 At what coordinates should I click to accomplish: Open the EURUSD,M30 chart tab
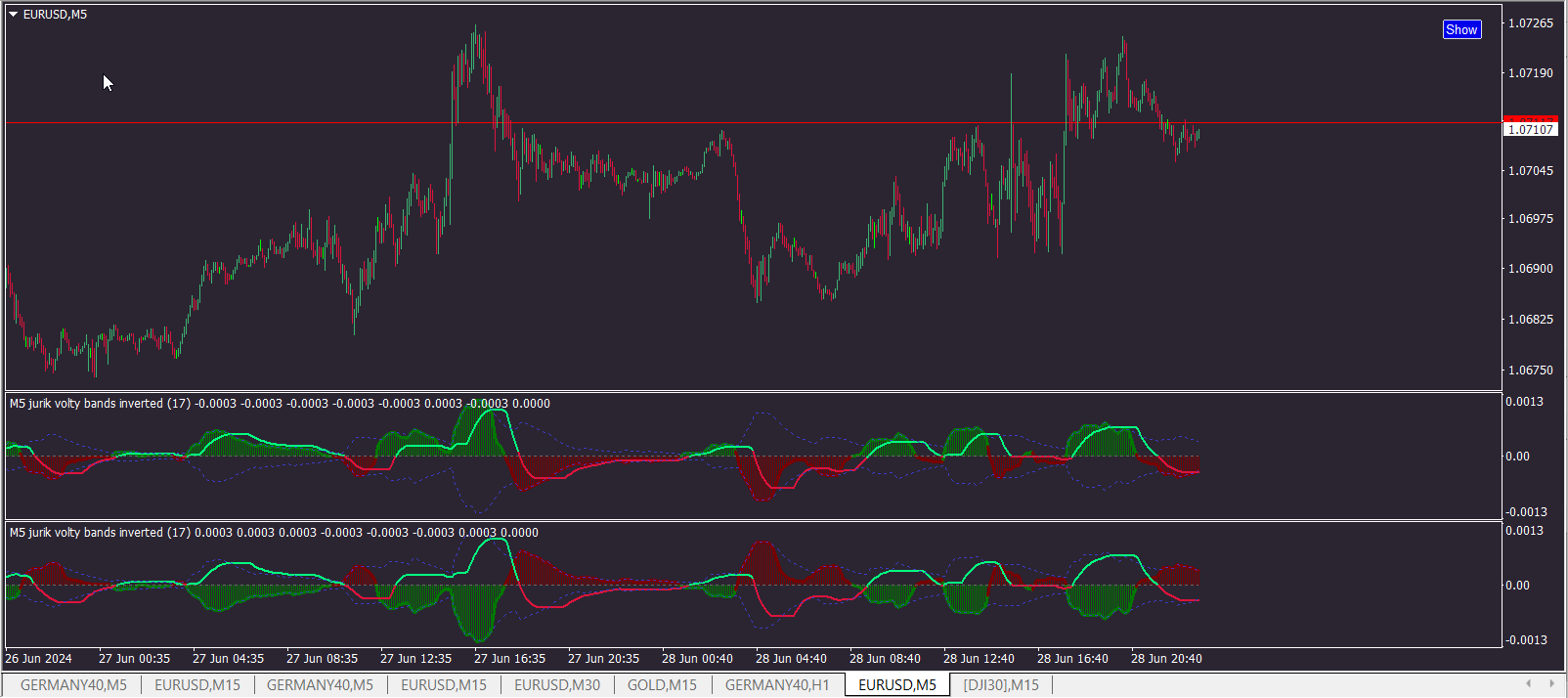pyautogui.click(x=557, y=685)
